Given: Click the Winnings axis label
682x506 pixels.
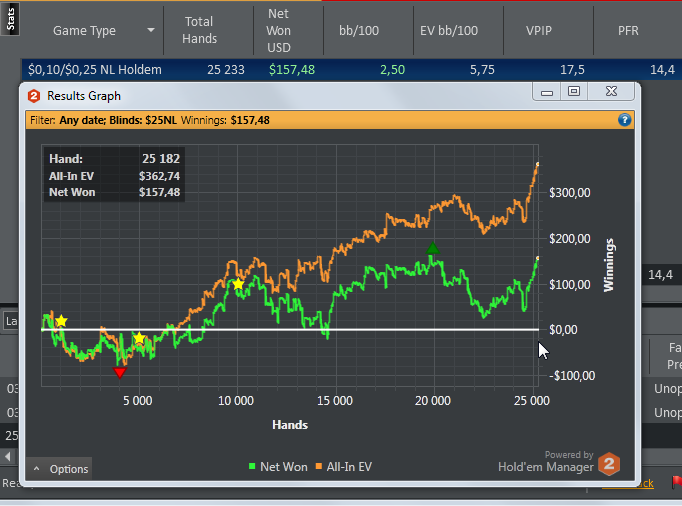Looking at the screenshot, I should pyautogui.click(x=608, y=265).
